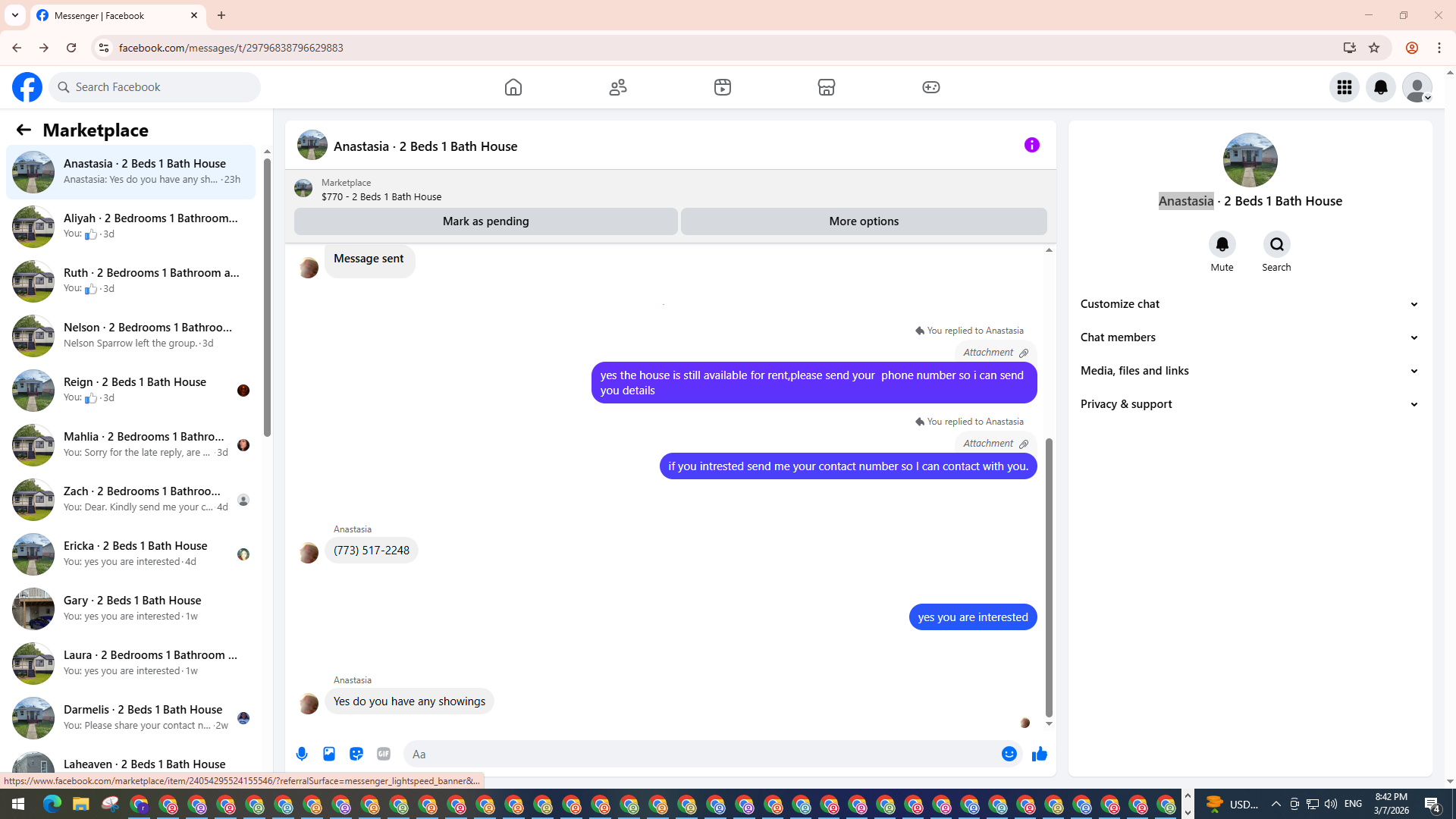Open the Friends icon in top navigation
Screen dimensions: 1456x819
pyautogui.click(x=618, y=87)
